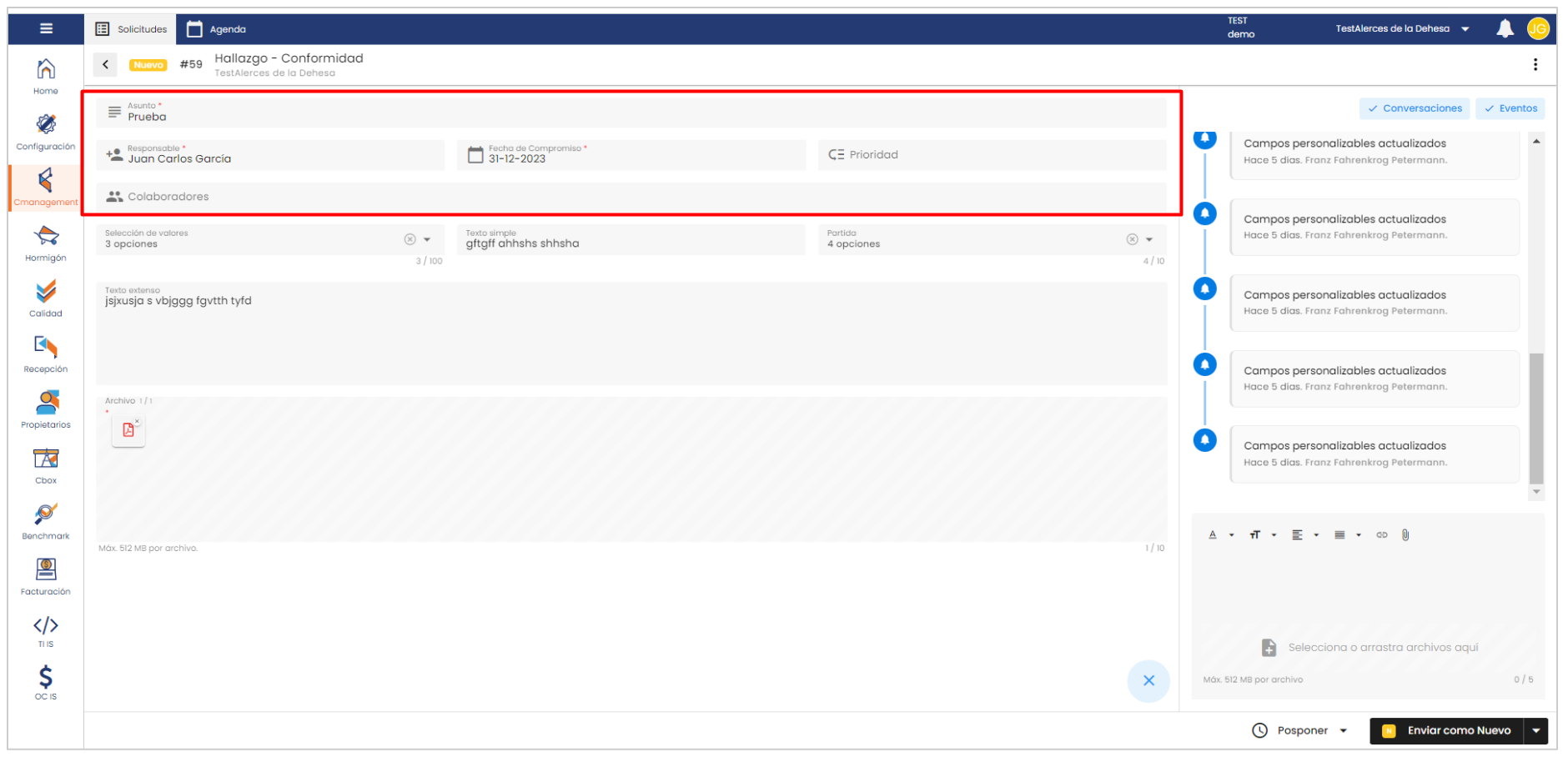This screenshot has width=1568, height=757.
Task: Switch to the Agenda tab
Action: (217, 29)
